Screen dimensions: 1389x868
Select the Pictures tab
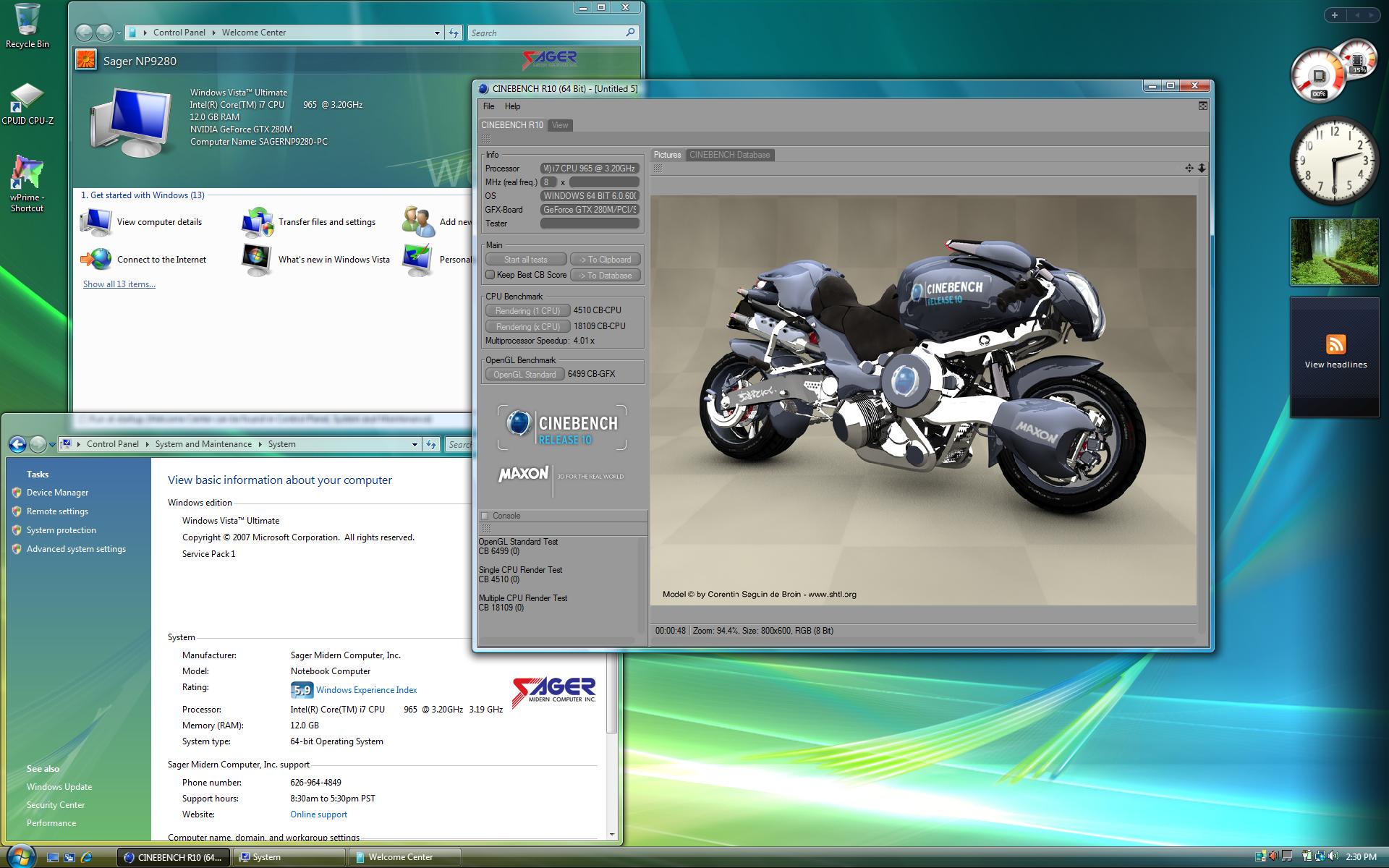click(667, 155)
